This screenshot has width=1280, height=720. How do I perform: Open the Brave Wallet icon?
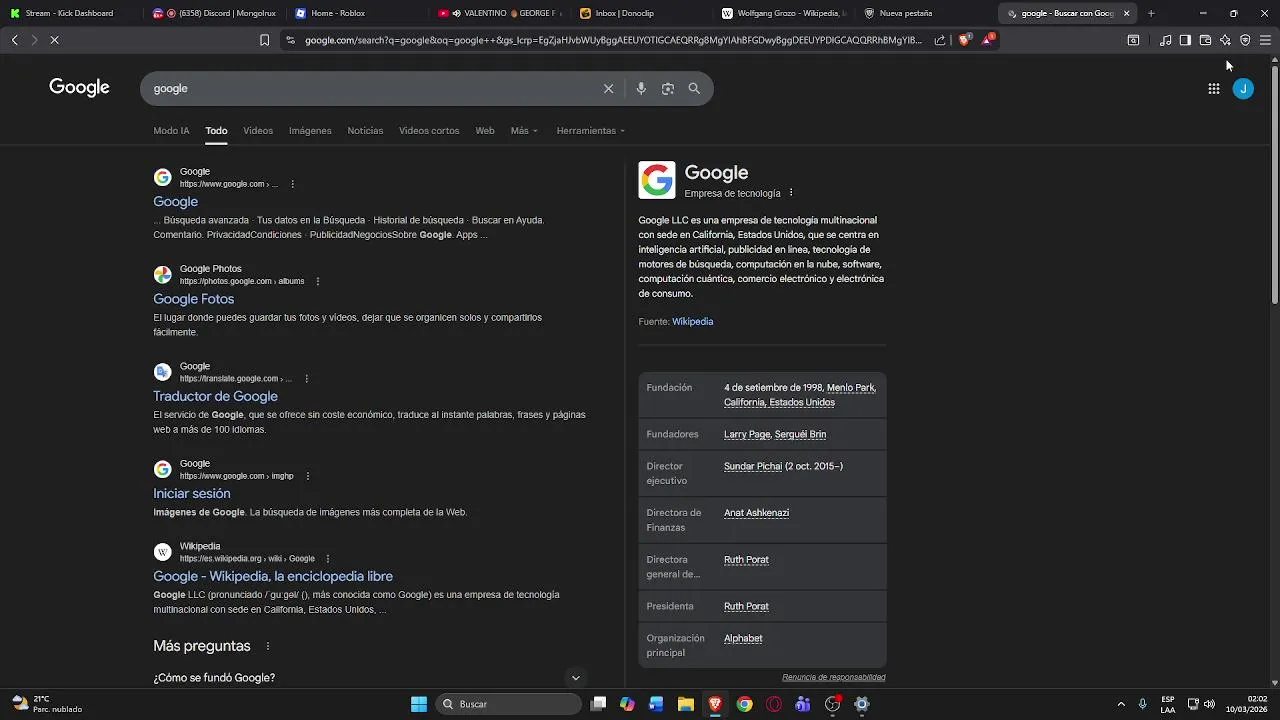(x=1205, y=40)
